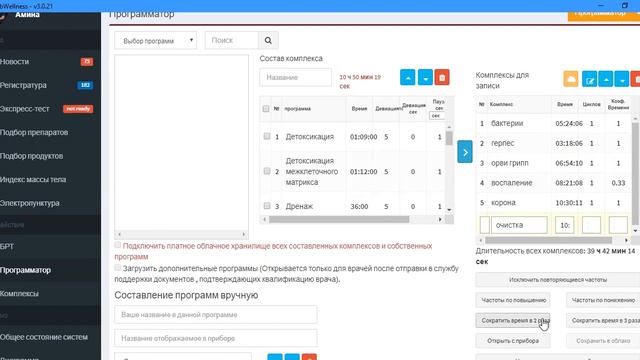
Task: Click coefficient 0.33 of воспаление
Action: click(618, 183)
